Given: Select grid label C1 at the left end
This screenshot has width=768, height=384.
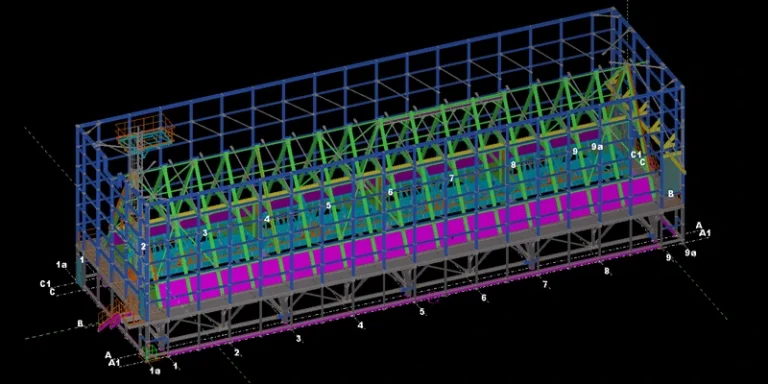Looking at the screenshot, I should 46,284.
